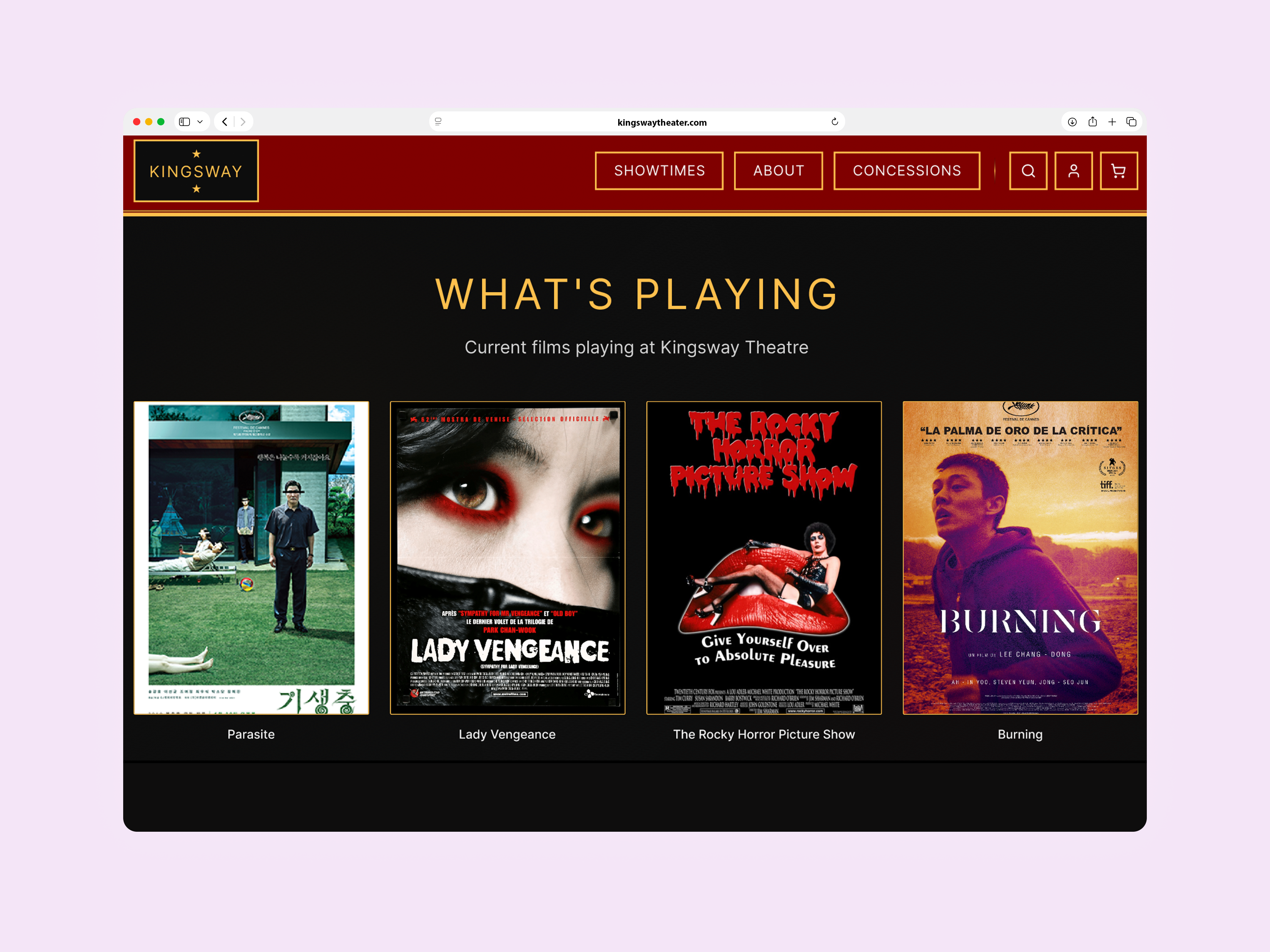Click the Kingsway logo to go home
The height and width of the screenshot is (952, 1270).
(196, 171)
